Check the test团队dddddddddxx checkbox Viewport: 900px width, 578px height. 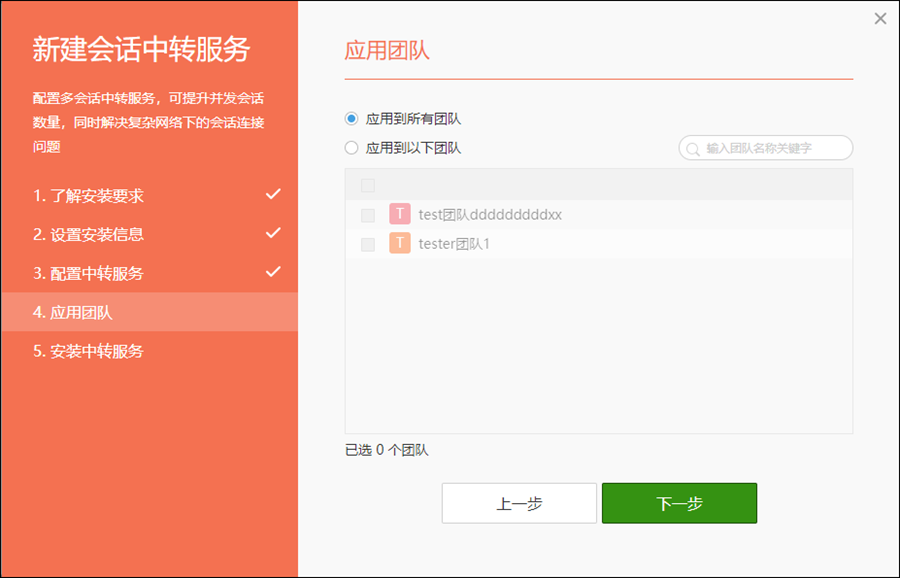[x=368, y=215]
